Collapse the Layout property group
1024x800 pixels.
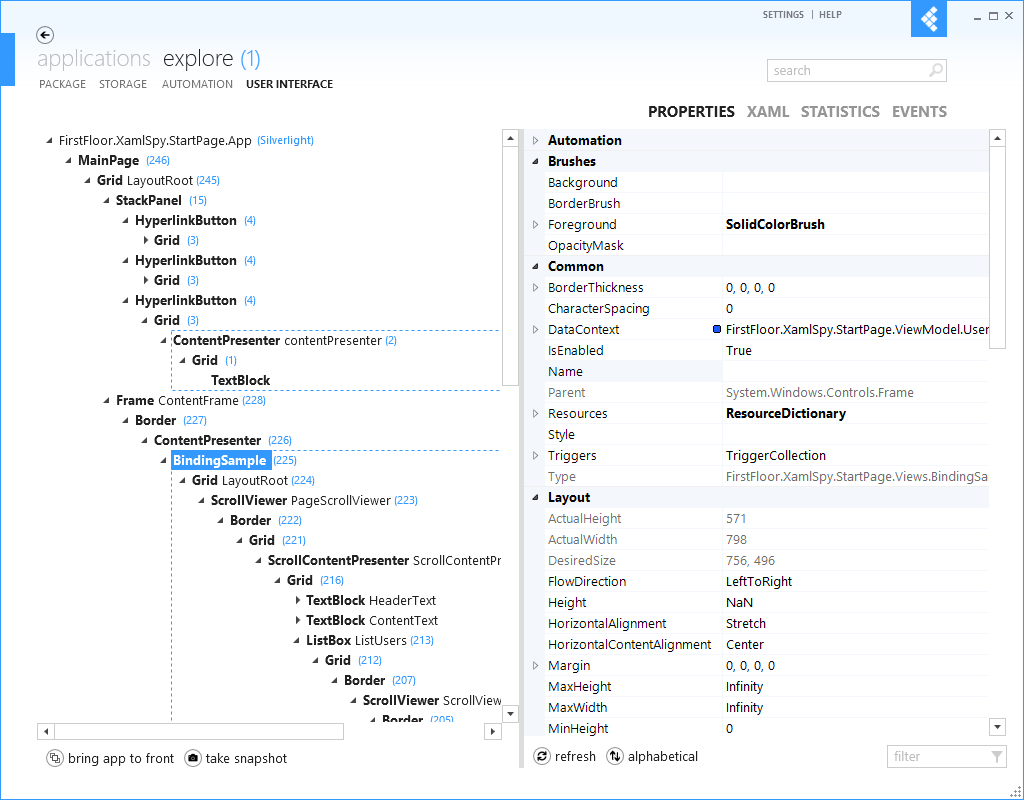click(536, 498)
